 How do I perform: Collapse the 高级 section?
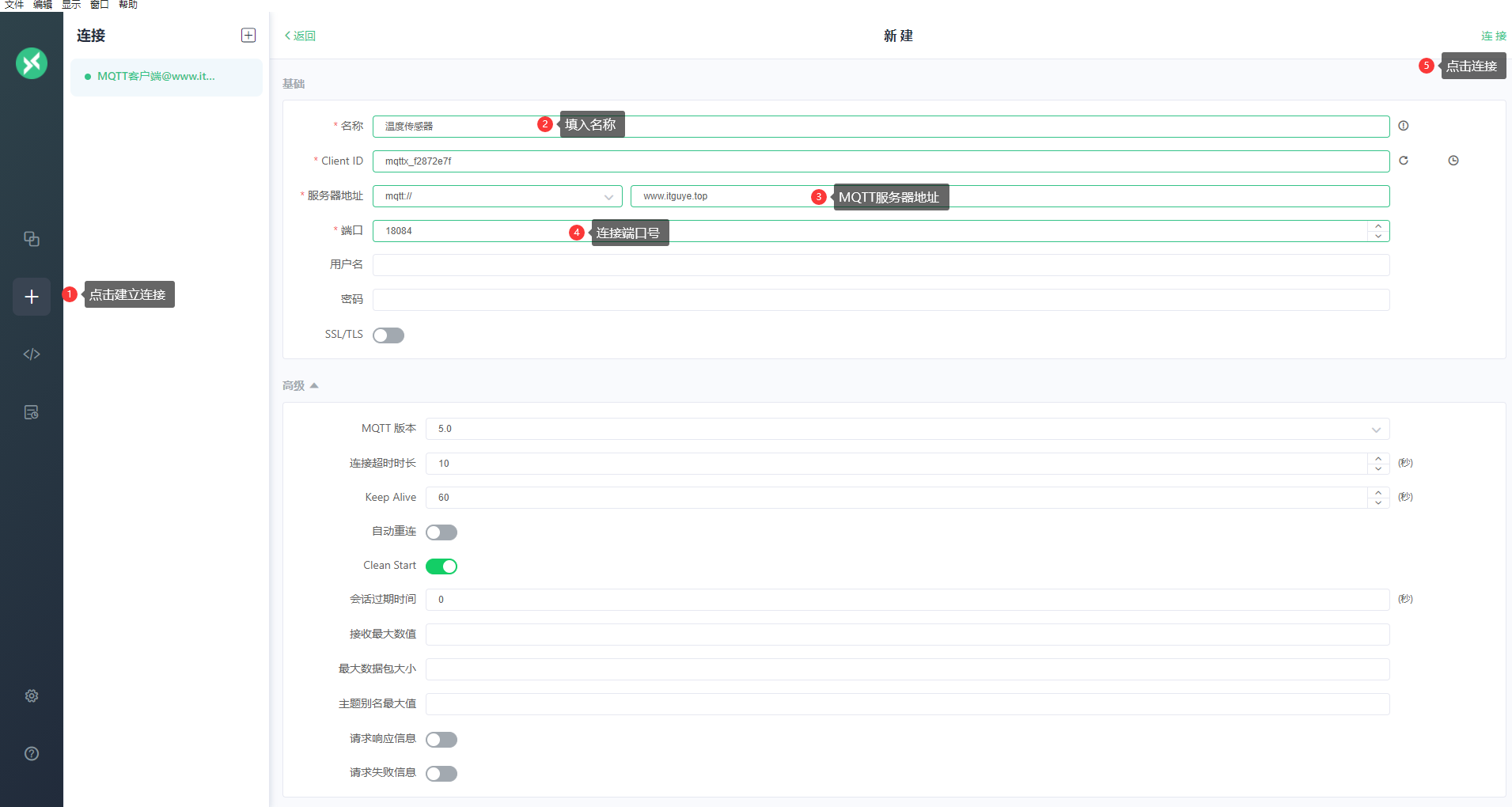click(x=301, y=385)
